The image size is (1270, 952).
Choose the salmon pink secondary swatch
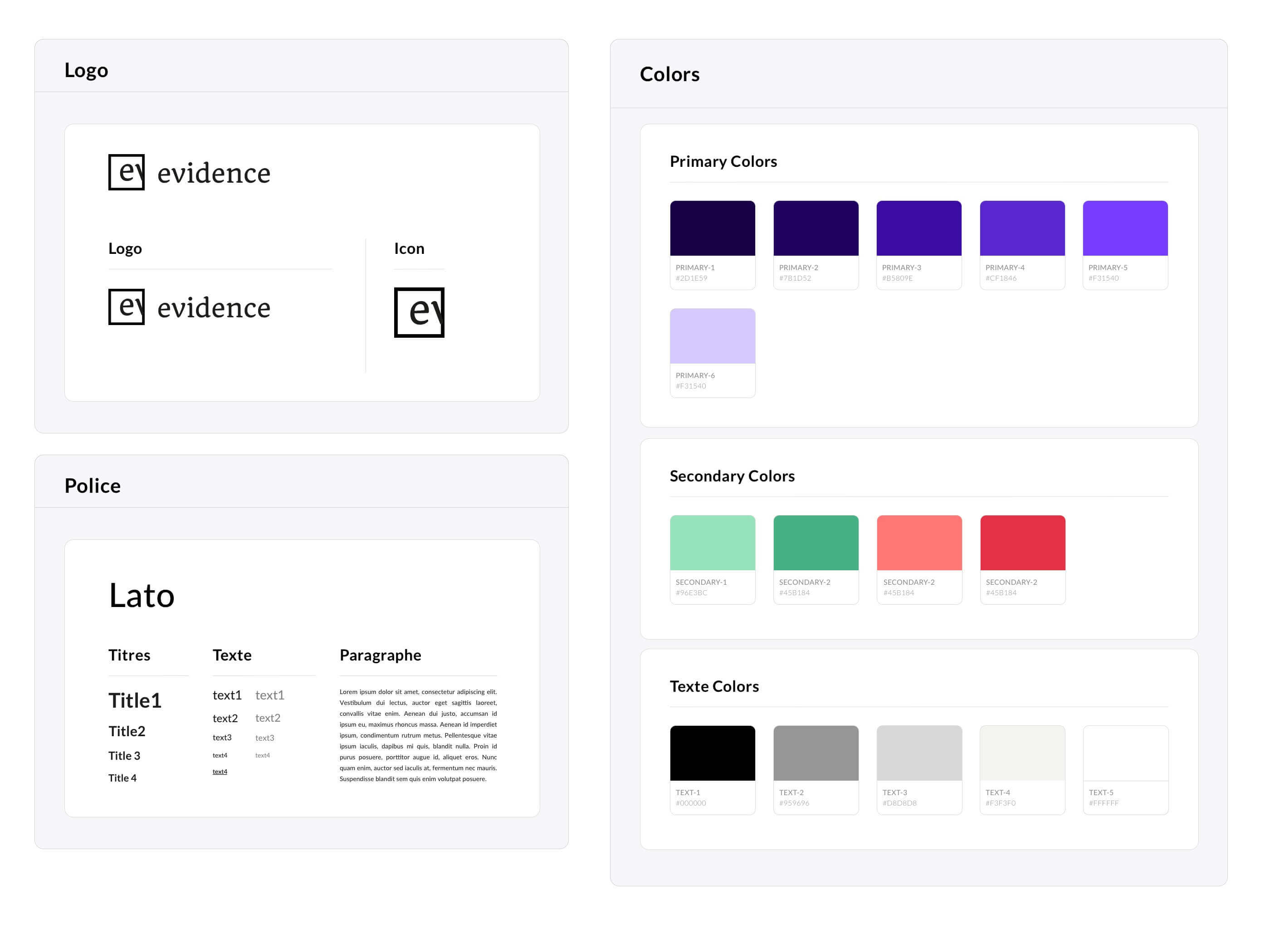click(918, 543)
